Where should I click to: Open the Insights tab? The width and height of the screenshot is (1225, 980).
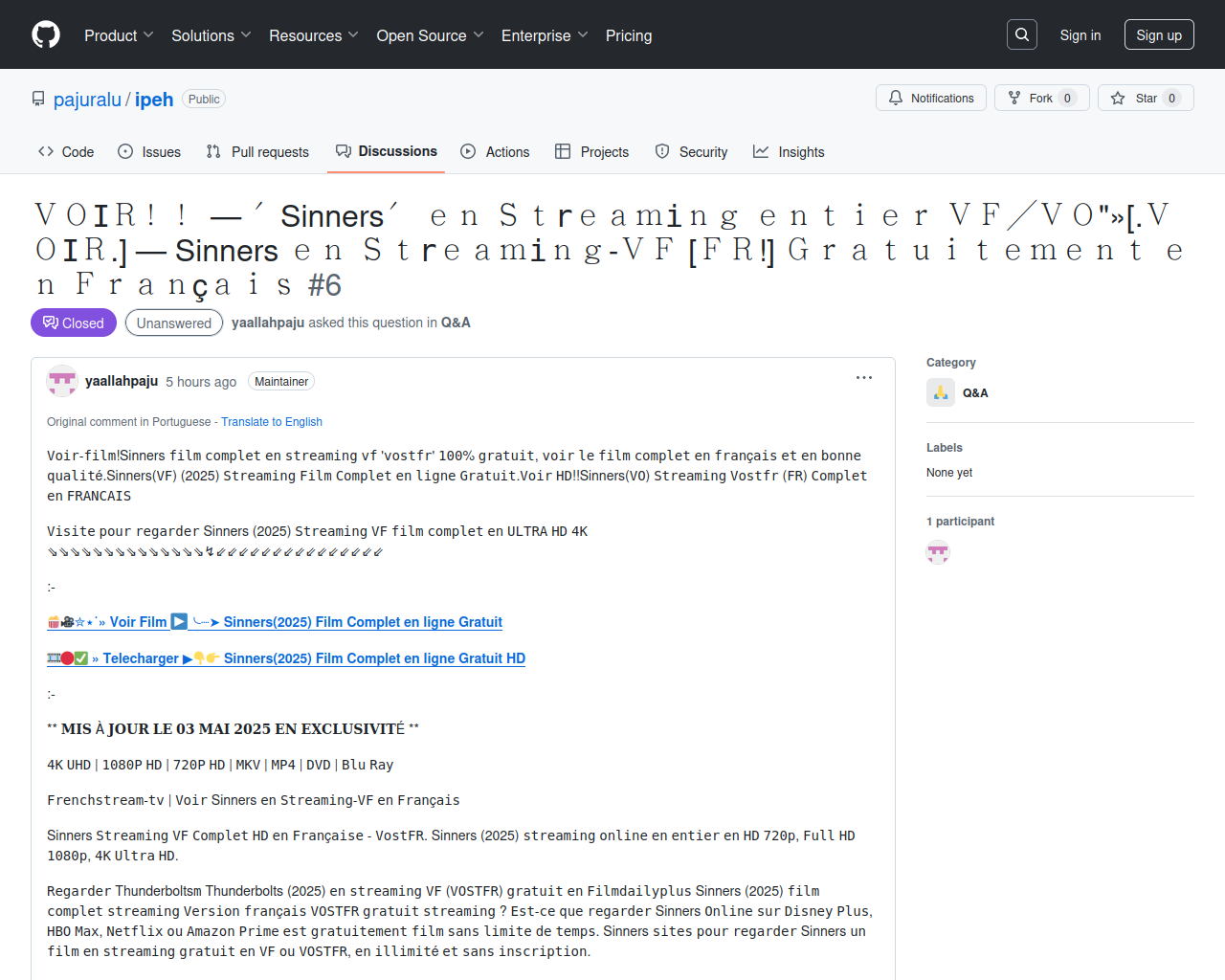pos(789,152)
